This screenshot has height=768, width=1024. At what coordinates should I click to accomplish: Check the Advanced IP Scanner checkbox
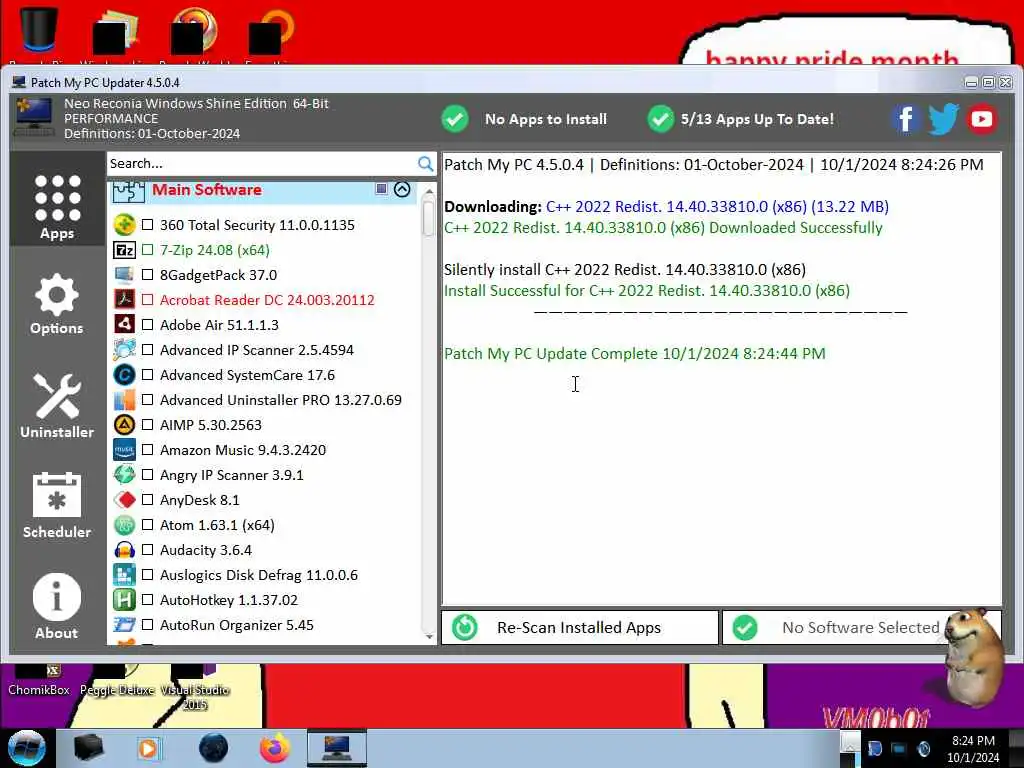coord(148,350)
